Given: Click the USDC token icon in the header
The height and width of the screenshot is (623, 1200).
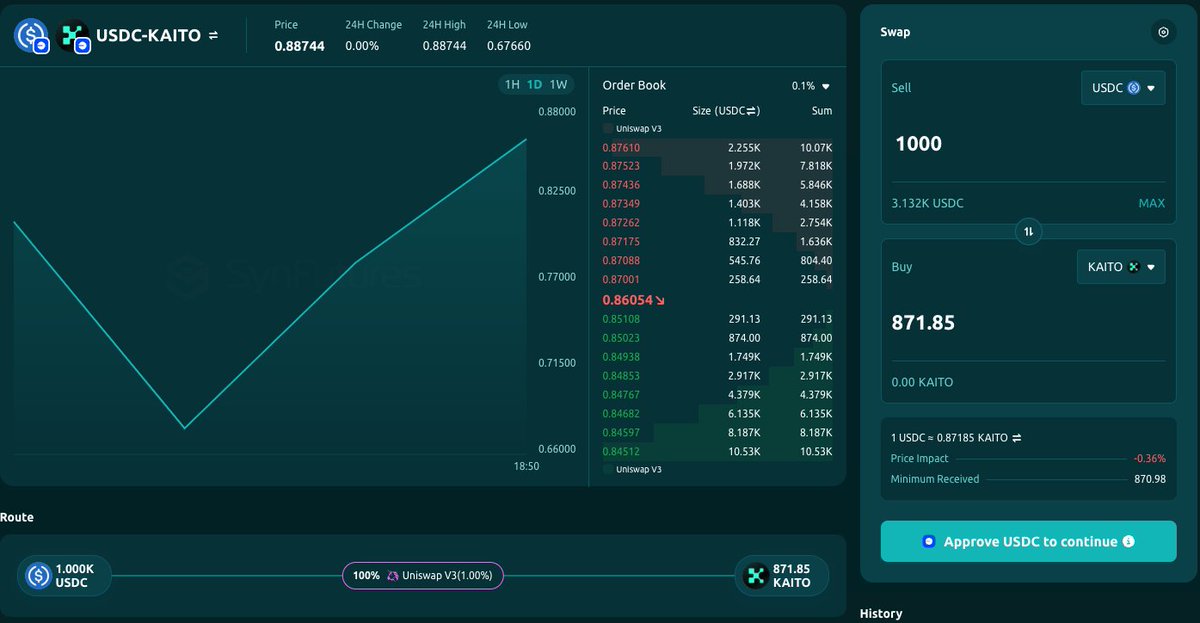Looking at the screenshot, I should (x=31, y=36).
